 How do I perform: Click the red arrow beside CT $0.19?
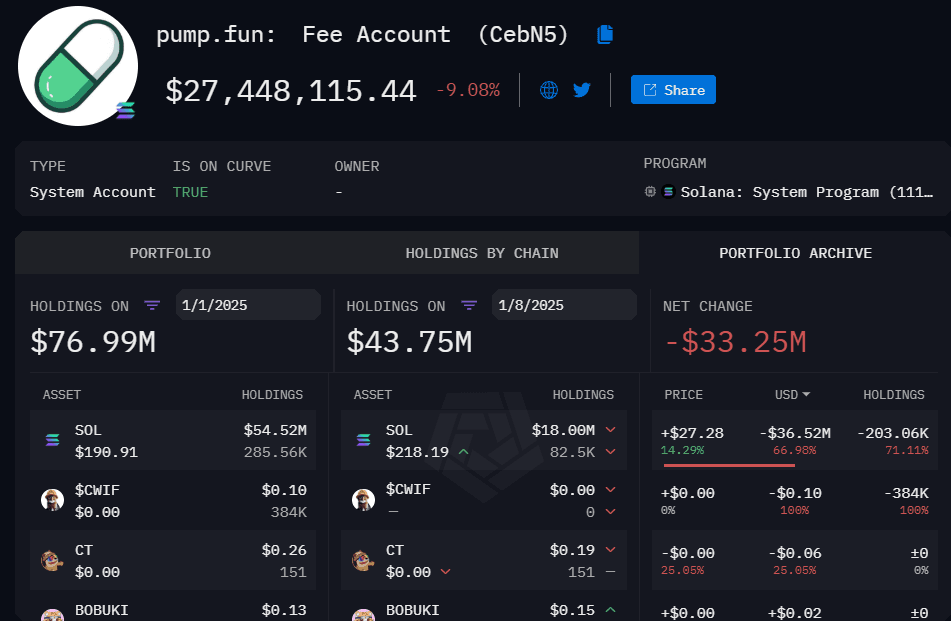point(611,549)
